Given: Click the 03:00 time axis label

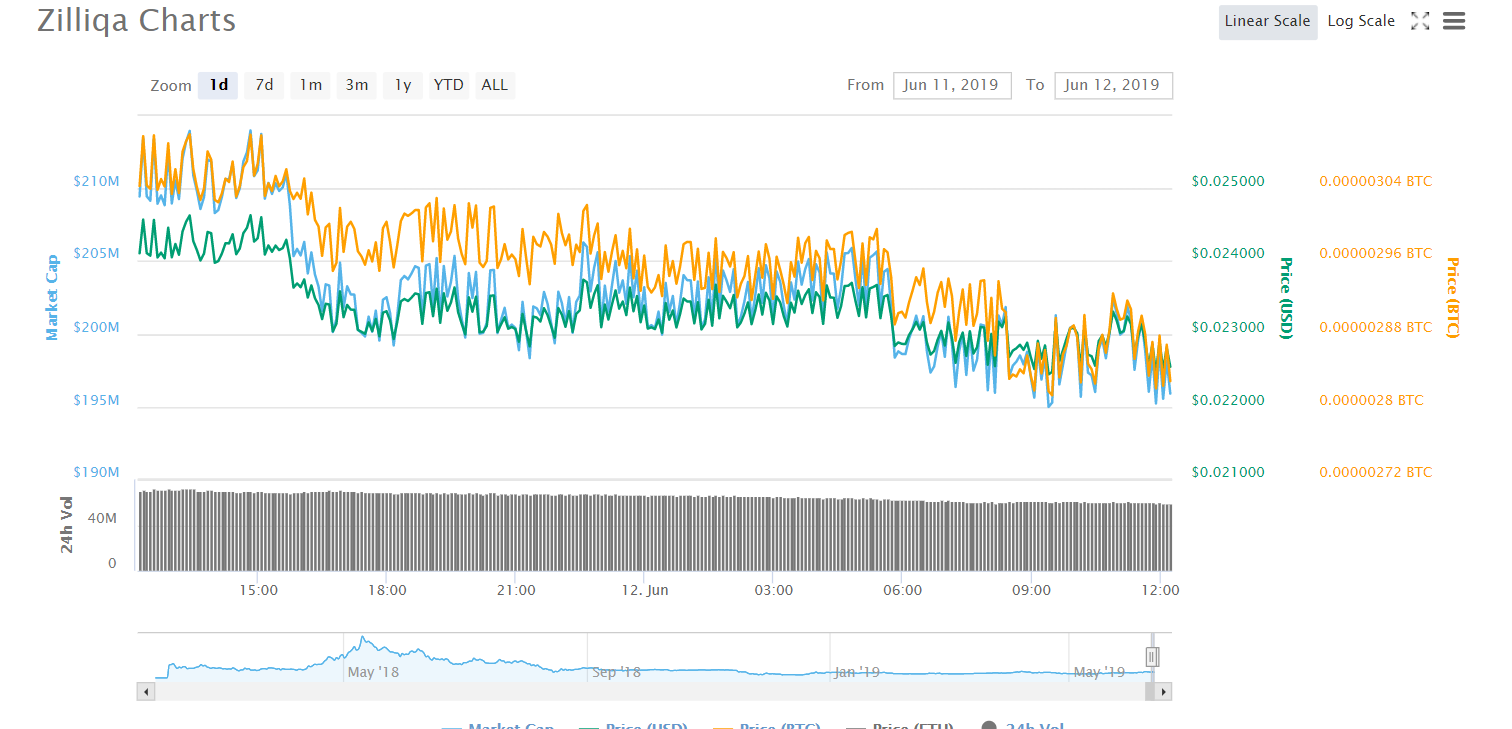Looking at the screenshot, I should [774, 590].
